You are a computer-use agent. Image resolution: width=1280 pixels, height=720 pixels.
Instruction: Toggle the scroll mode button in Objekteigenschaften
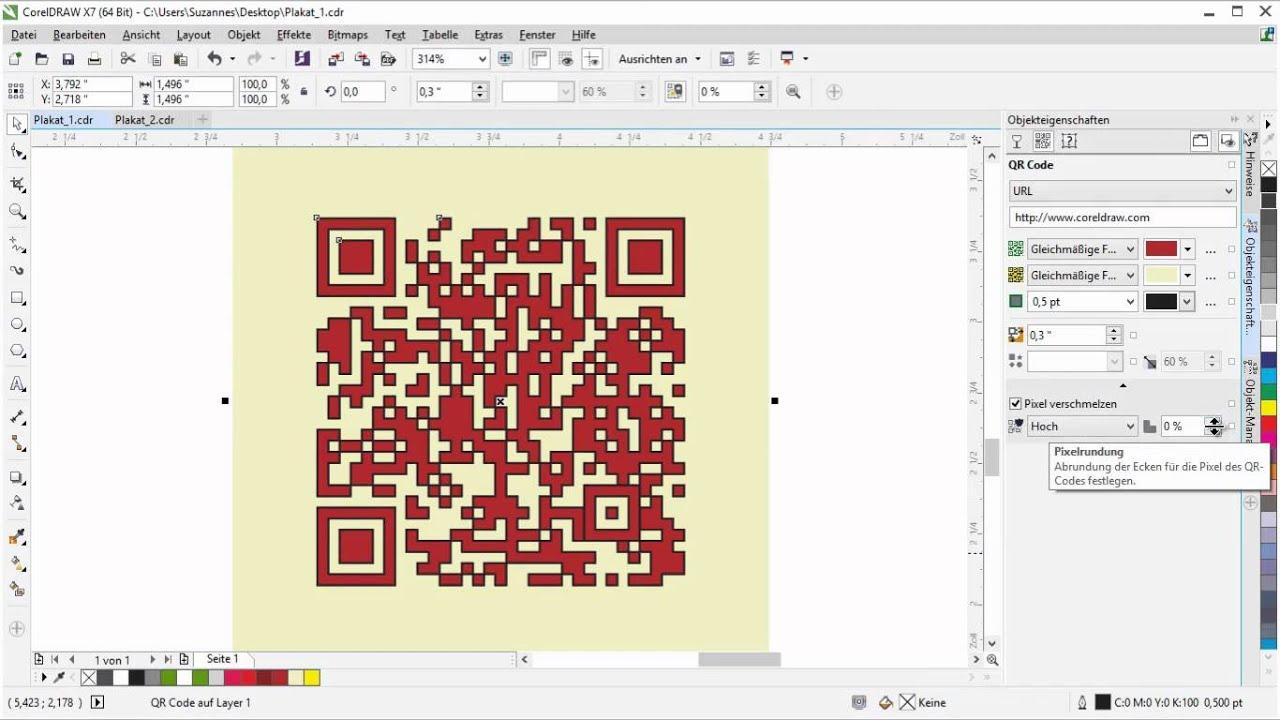point(1200,141)
